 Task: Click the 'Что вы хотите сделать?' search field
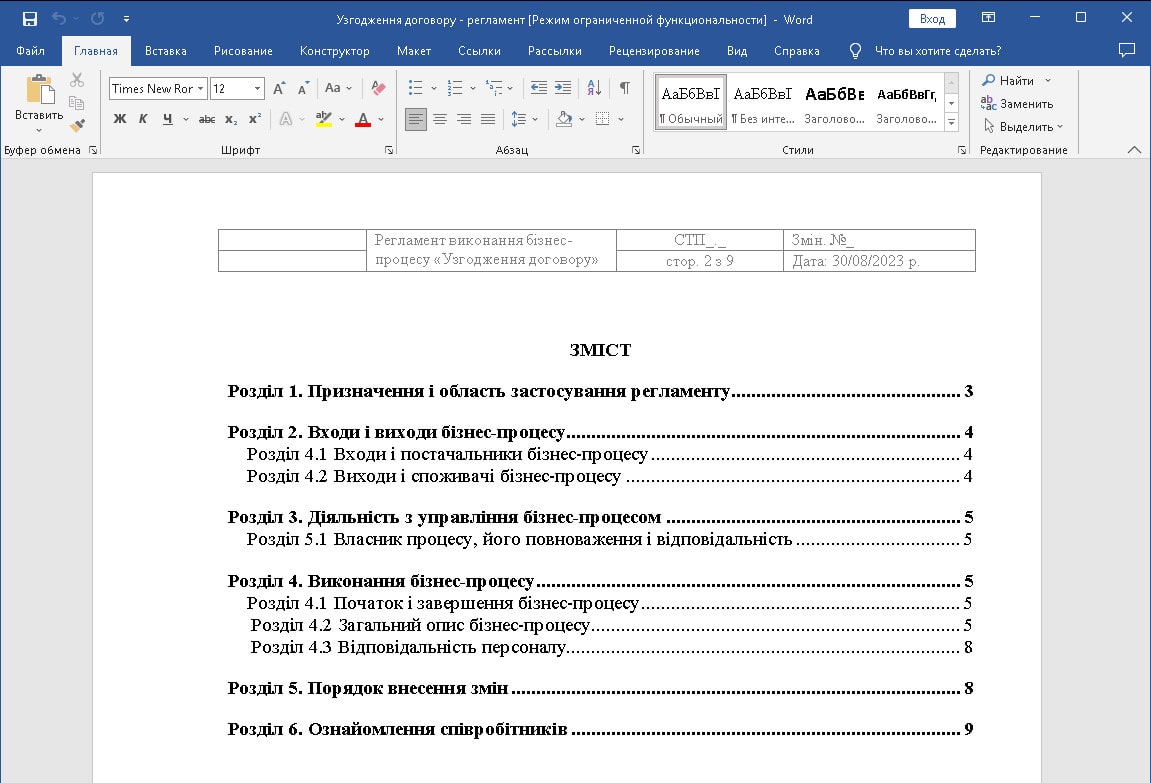(x=937, y=51)
